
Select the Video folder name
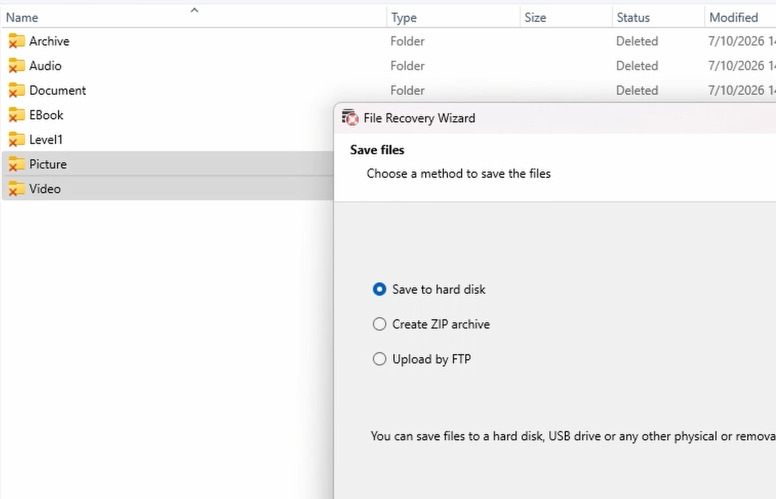pos(45,189)
